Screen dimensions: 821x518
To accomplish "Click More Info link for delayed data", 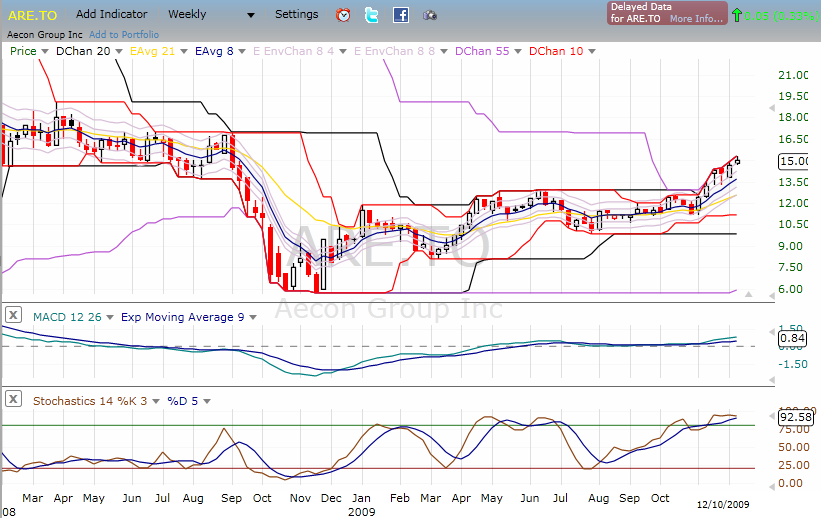I will click(696, 19).
